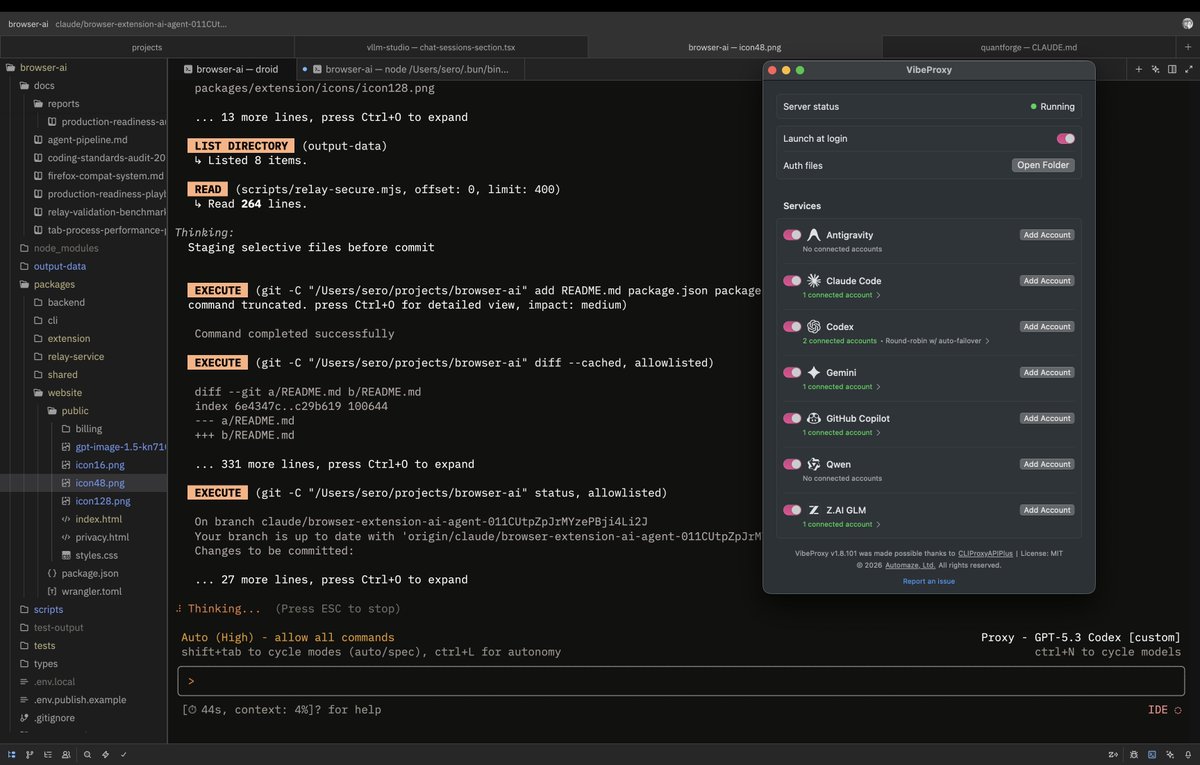Switch to the projects window tab
Viewport: 1200px width, 765px height.
147,47
